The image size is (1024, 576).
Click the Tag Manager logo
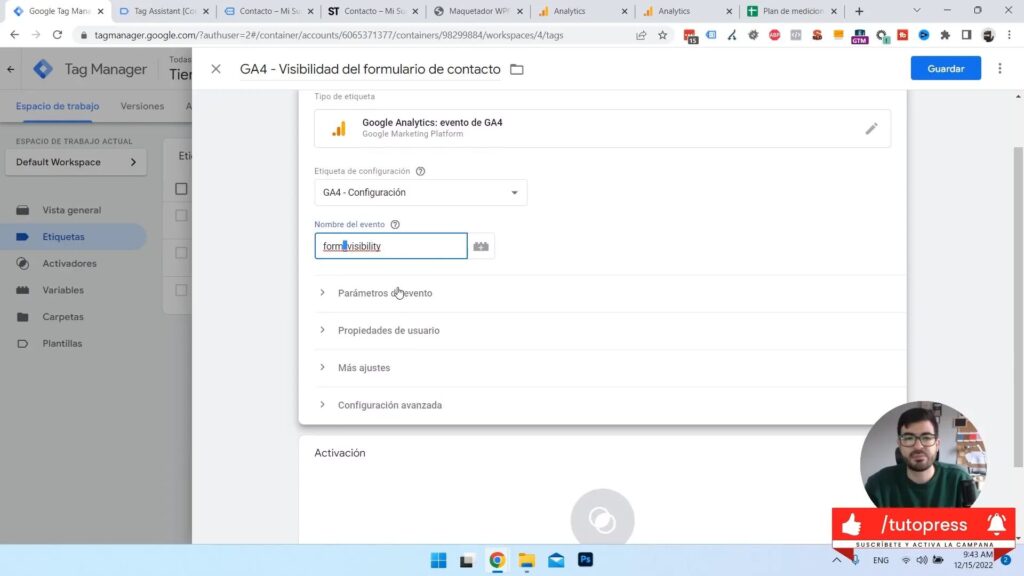[43, 69]
